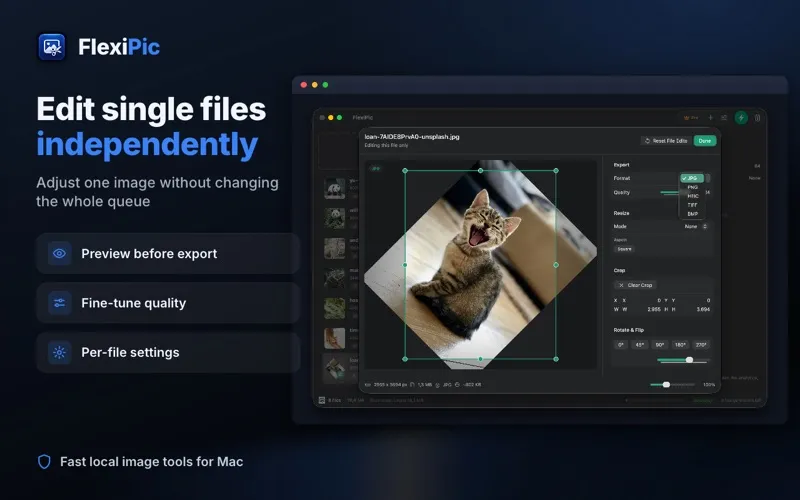The image size is (800, 500).
Task: Click the Clear Crop button
Action: point(635,285)
